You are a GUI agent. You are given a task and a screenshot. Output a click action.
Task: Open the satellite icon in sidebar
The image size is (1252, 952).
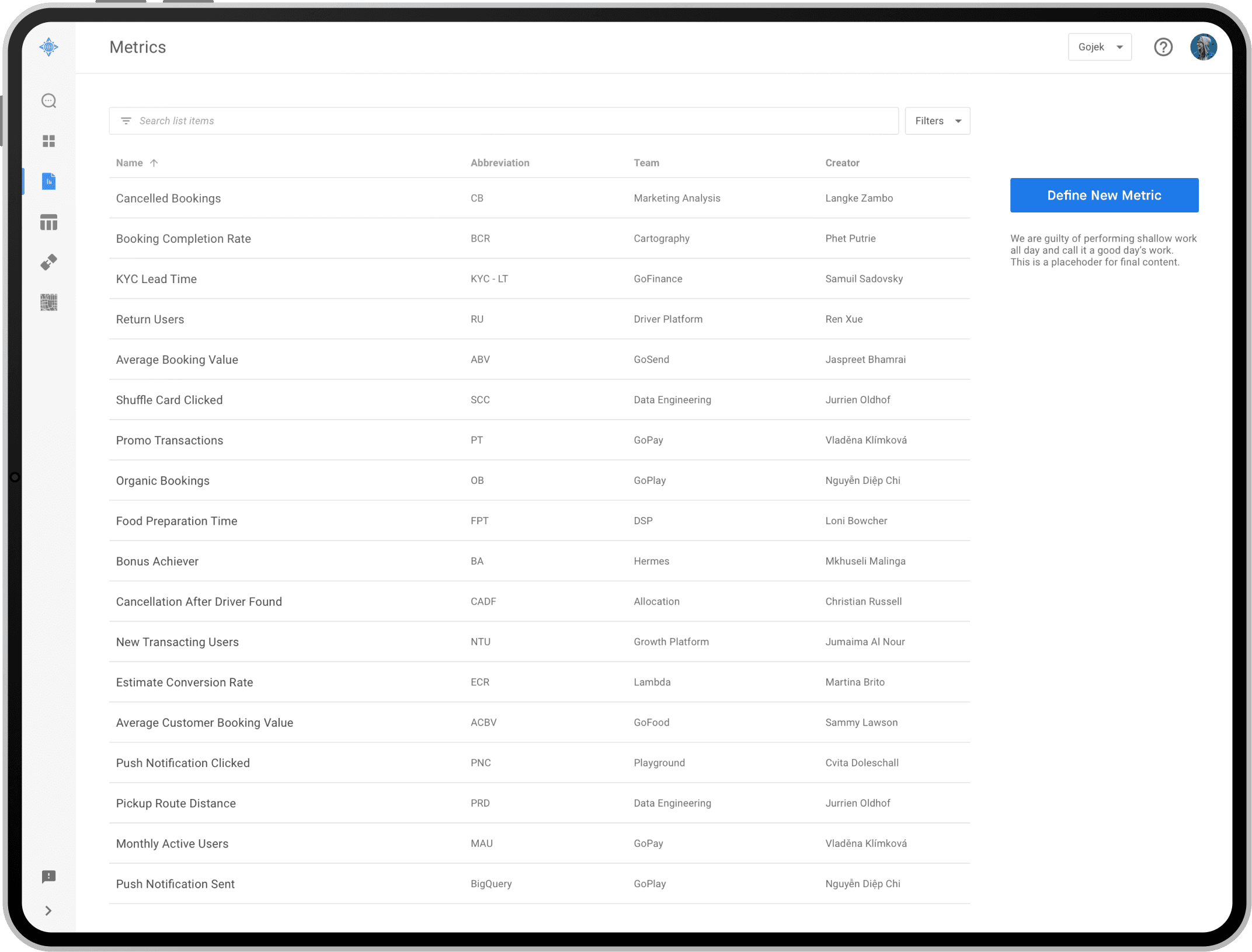click(49, 262)
